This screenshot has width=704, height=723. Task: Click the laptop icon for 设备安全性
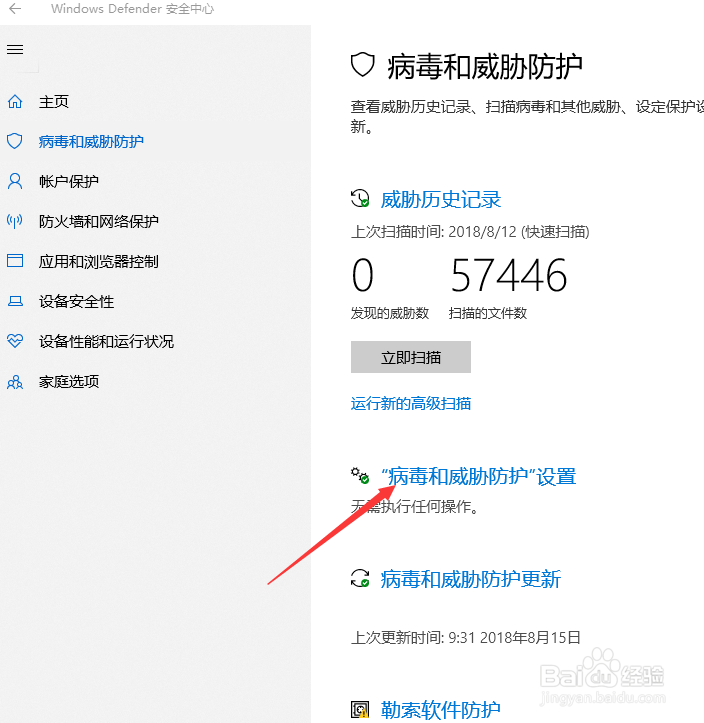pos(15,302)
